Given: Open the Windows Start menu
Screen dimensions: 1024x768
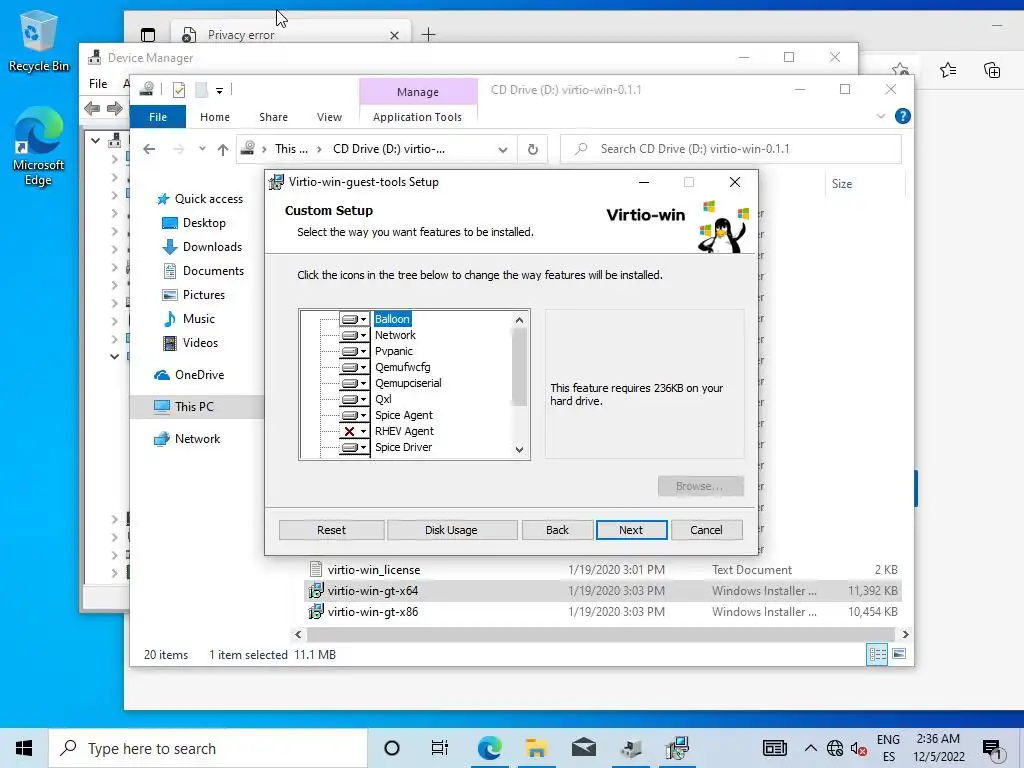Looking at the screenshot, I should pos(24,748).
